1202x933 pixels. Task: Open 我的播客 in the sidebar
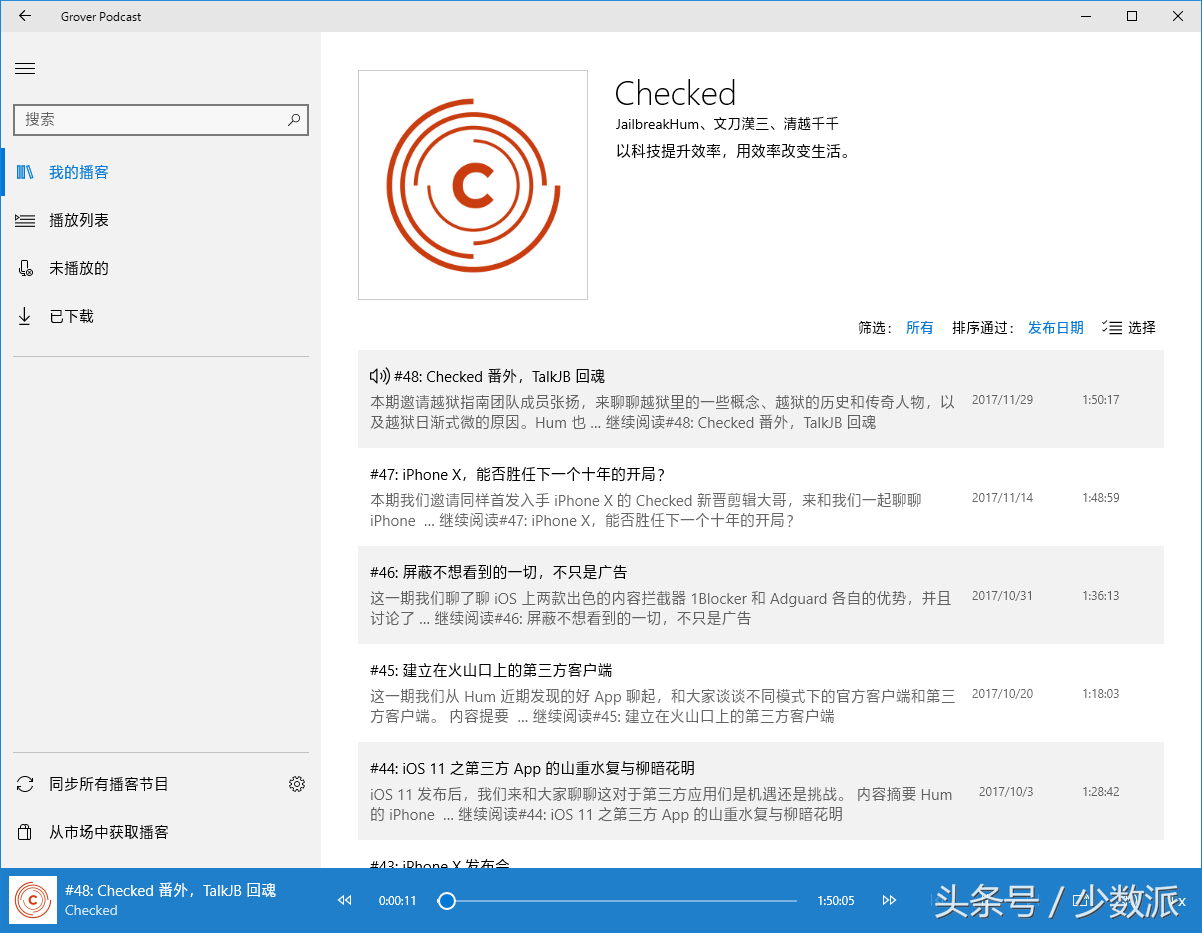click(x=161, y=172)
